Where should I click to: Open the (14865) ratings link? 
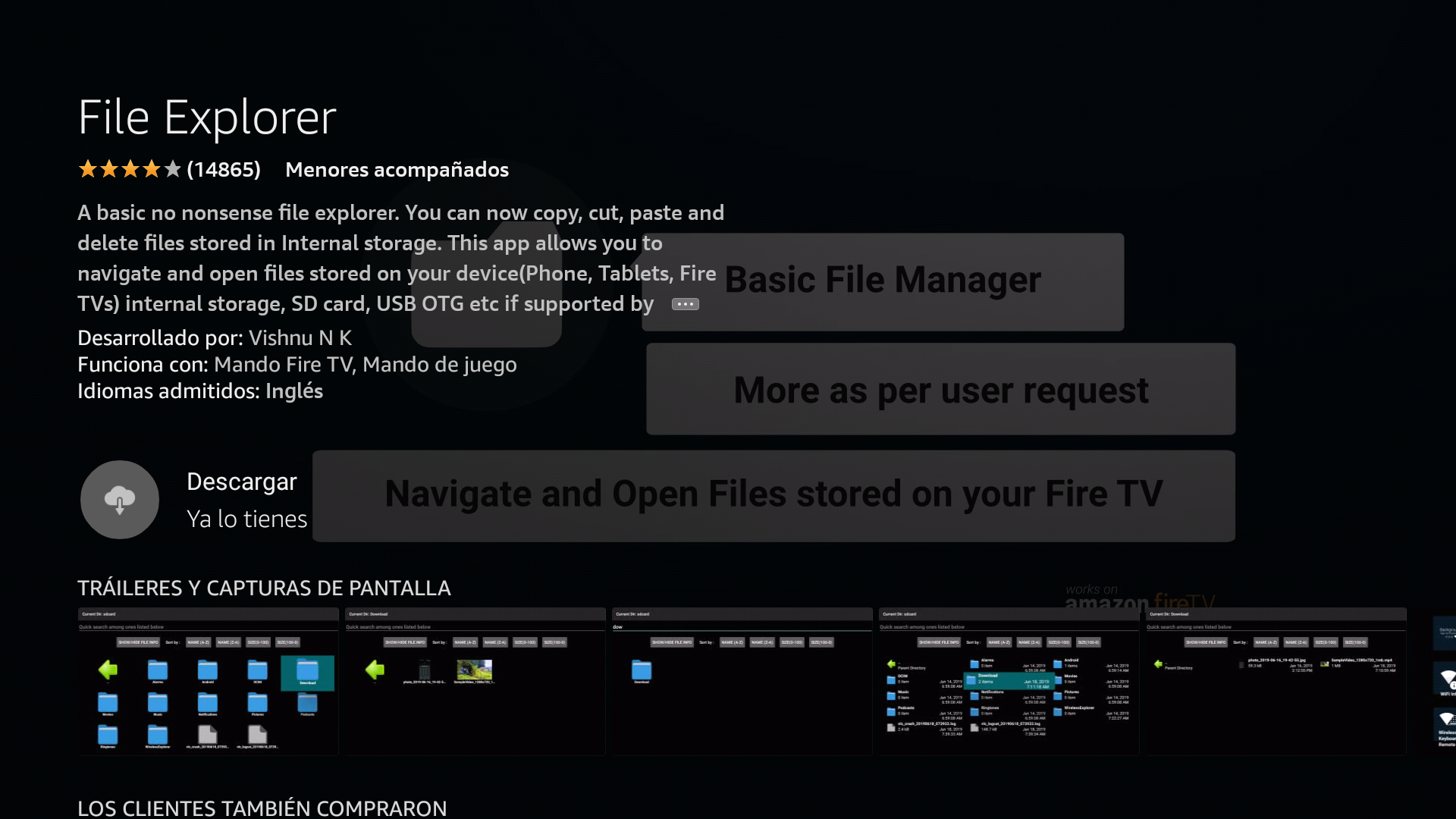(x=224, y=169)
